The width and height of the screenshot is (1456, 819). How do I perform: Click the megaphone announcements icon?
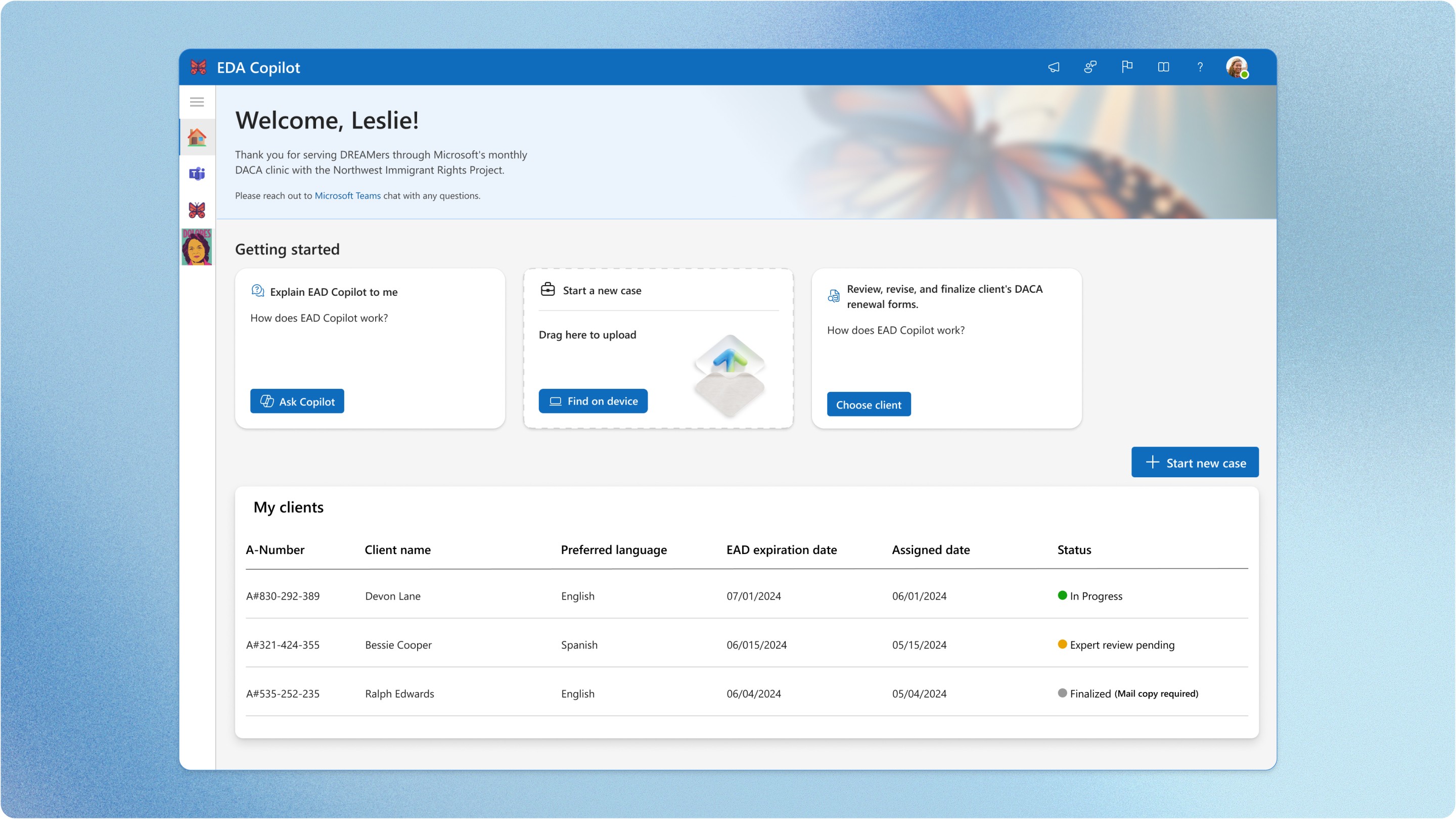tap(1054, 67)
